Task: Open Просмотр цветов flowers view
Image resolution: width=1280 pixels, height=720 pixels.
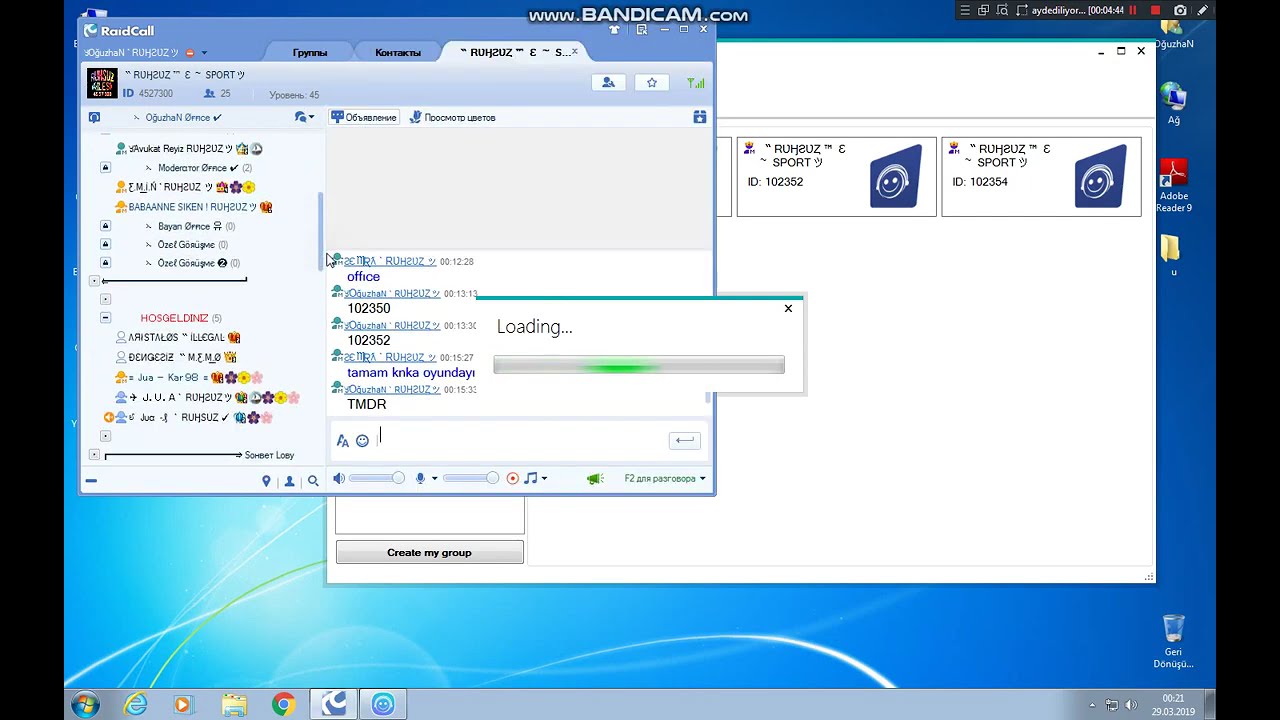Action: pos(452,117)
